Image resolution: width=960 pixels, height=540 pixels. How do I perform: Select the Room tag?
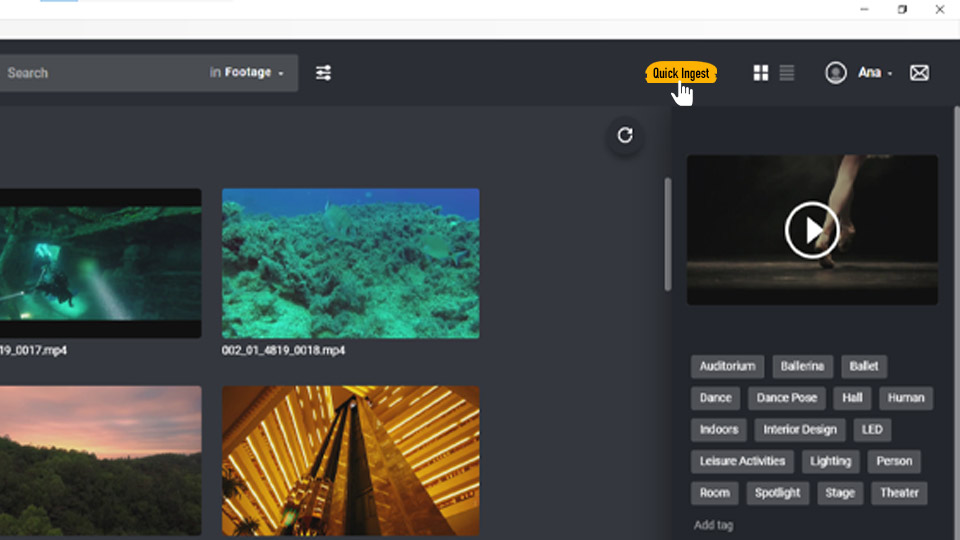[x=714, y=493]
